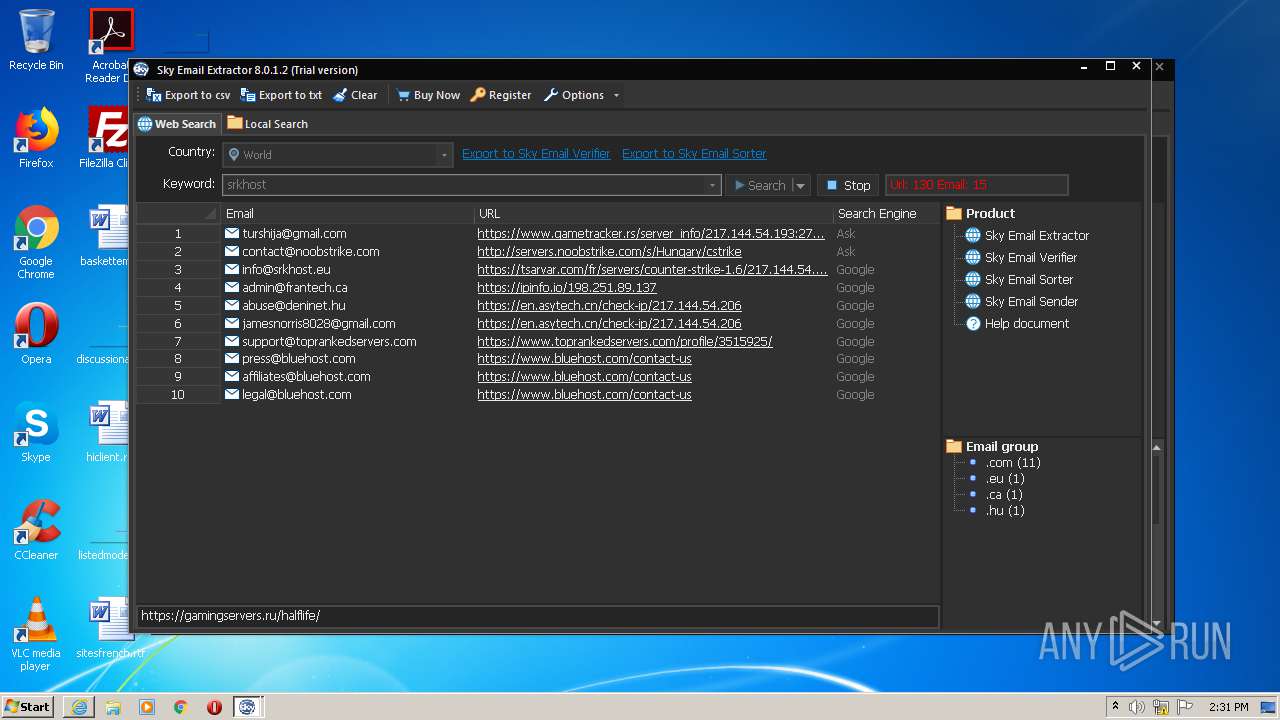
Task: Open the Search button's dropdown arrow
Action: [x=800, y=185]
